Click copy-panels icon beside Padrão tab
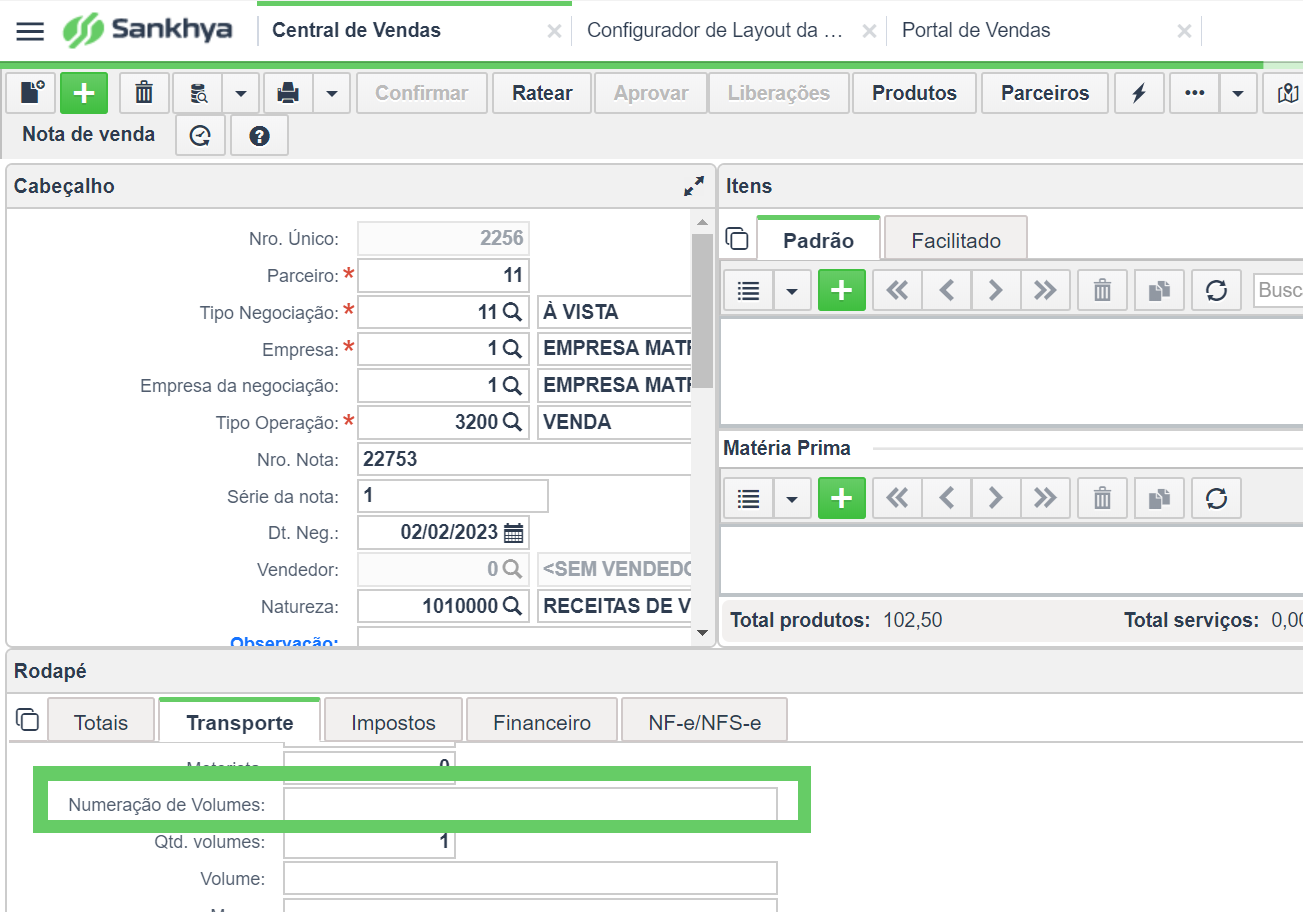Image resolution: width=1303 pixels, height=912 pixels. point(737,239)
